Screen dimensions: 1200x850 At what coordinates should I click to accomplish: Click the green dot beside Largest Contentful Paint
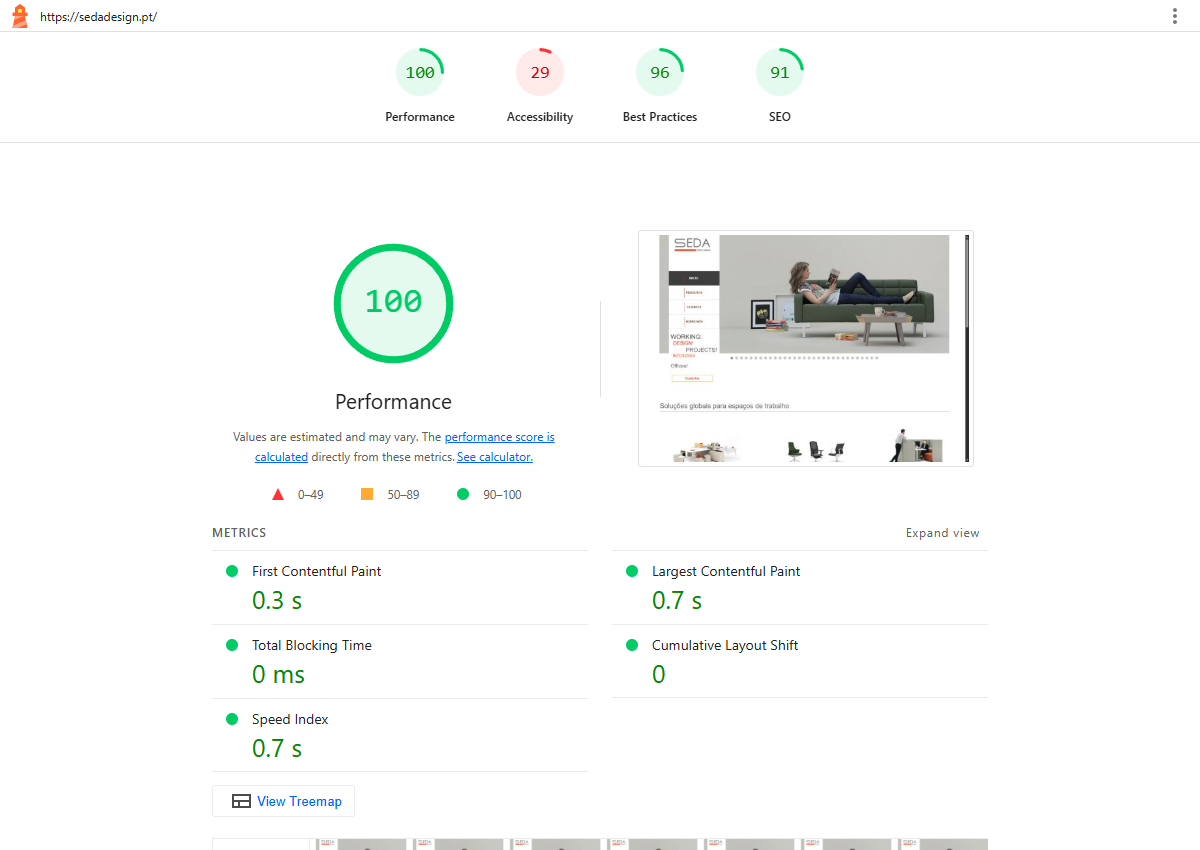(x=632, y=571)
